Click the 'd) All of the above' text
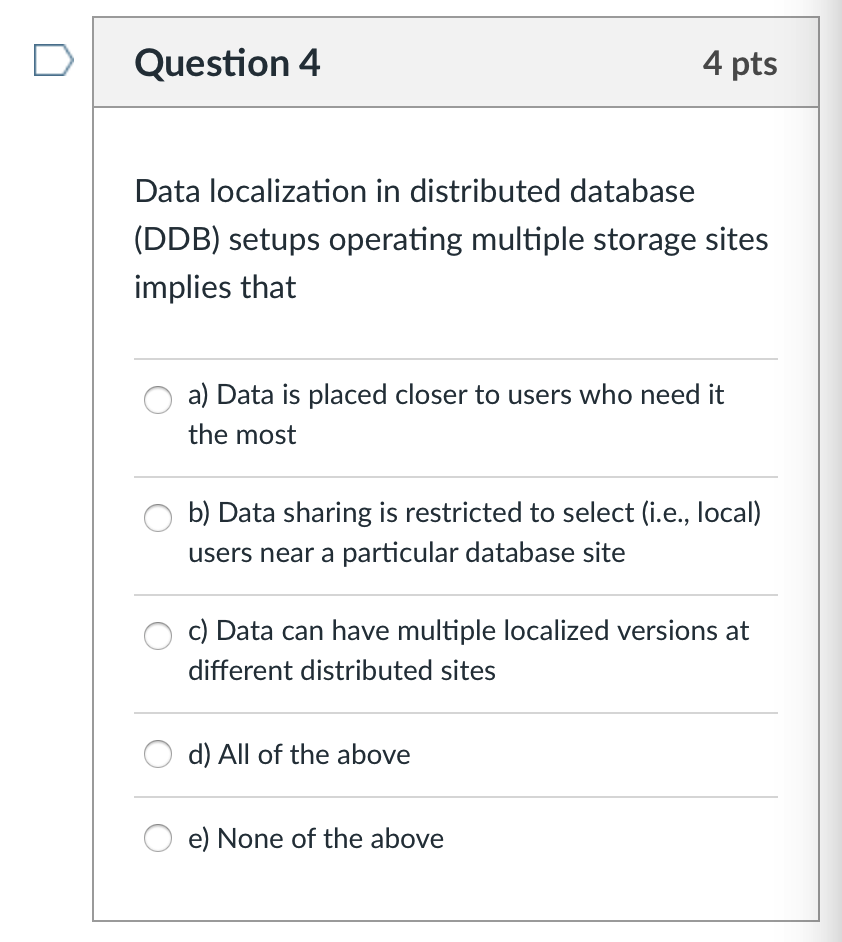The width and height of the screenshot is (842, 942). coord(299,755)
